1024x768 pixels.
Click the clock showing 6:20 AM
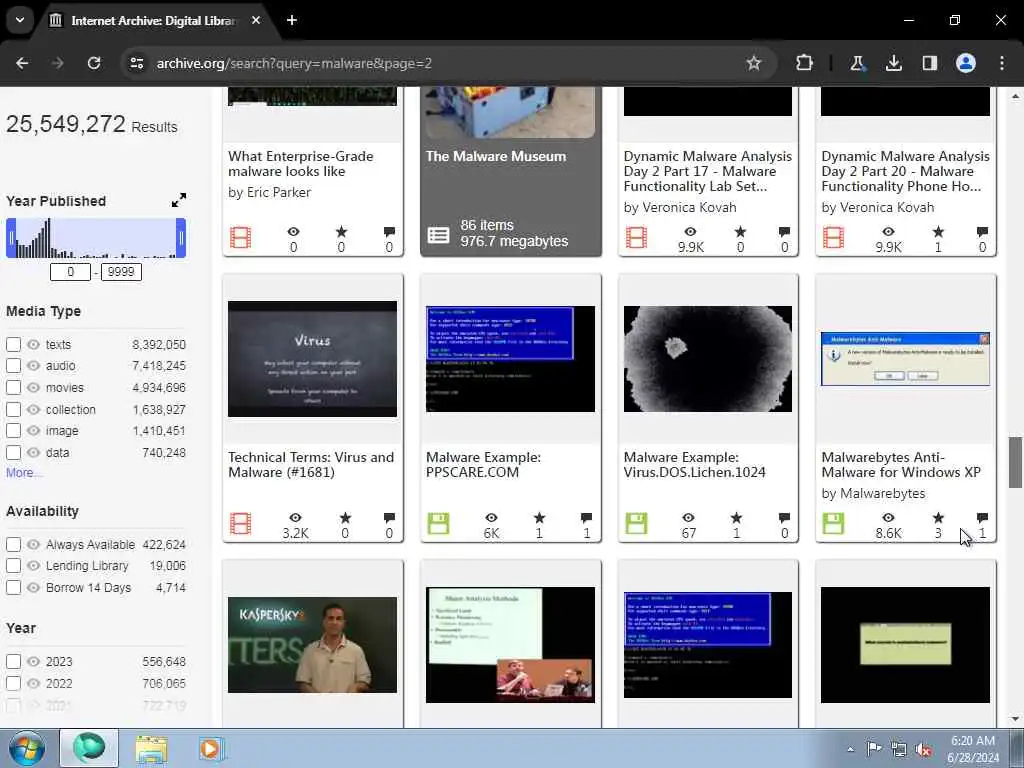coord(972,741)
